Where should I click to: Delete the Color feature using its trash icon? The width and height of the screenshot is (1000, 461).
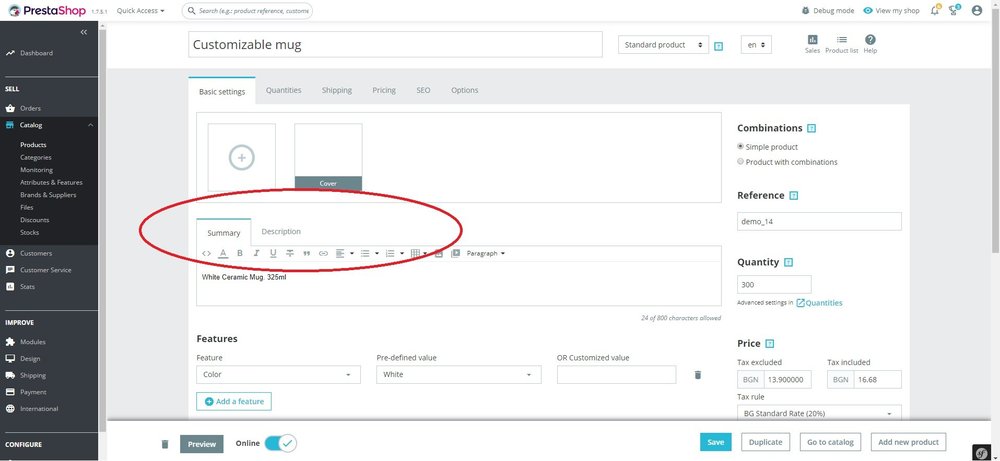pos(698,375)
